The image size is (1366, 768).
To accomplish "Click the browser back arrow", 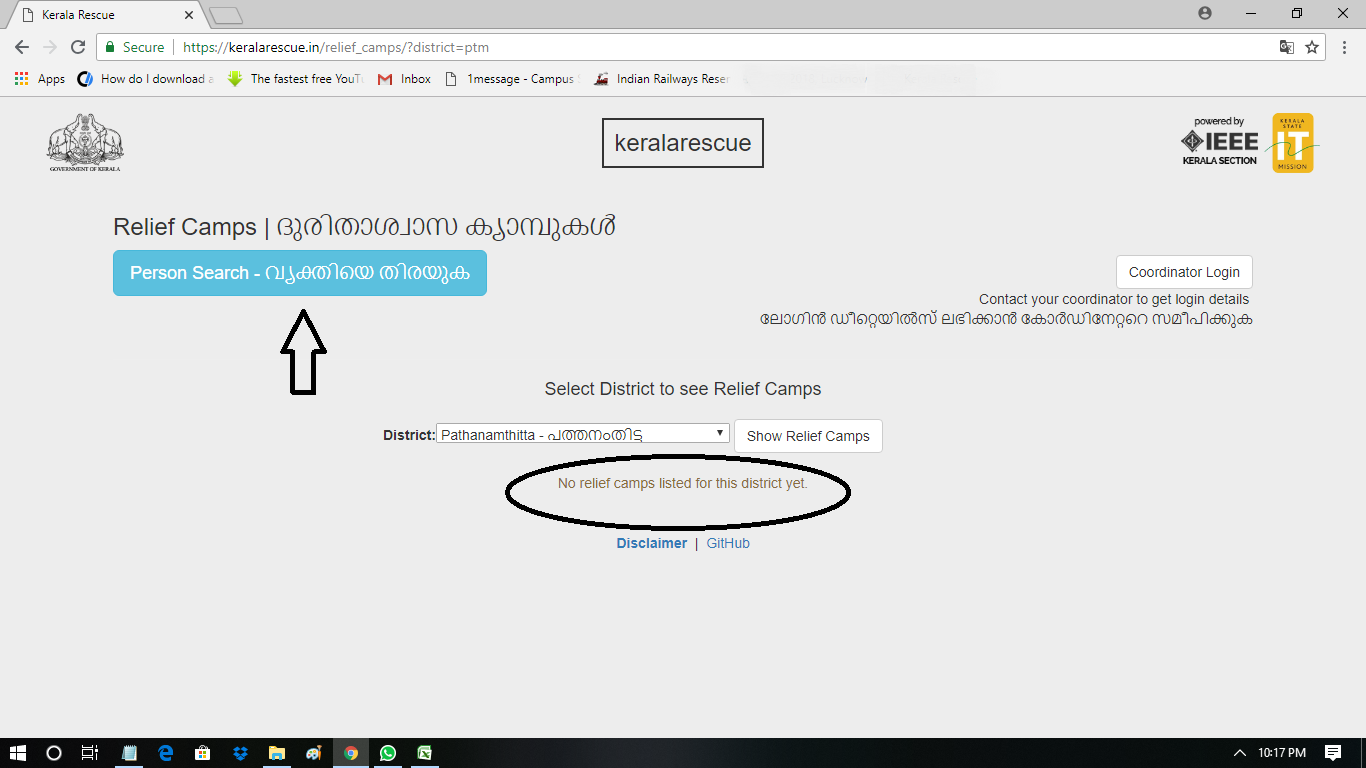I will click(x=22, y=47).
